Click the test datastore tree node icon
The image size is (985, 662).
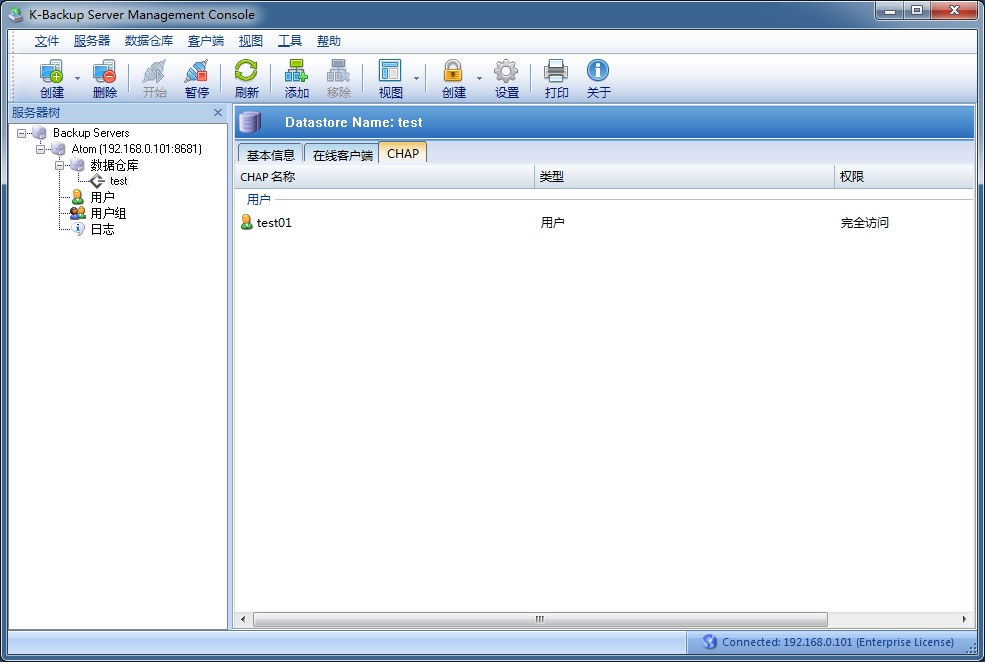click(x=97, y=181)
